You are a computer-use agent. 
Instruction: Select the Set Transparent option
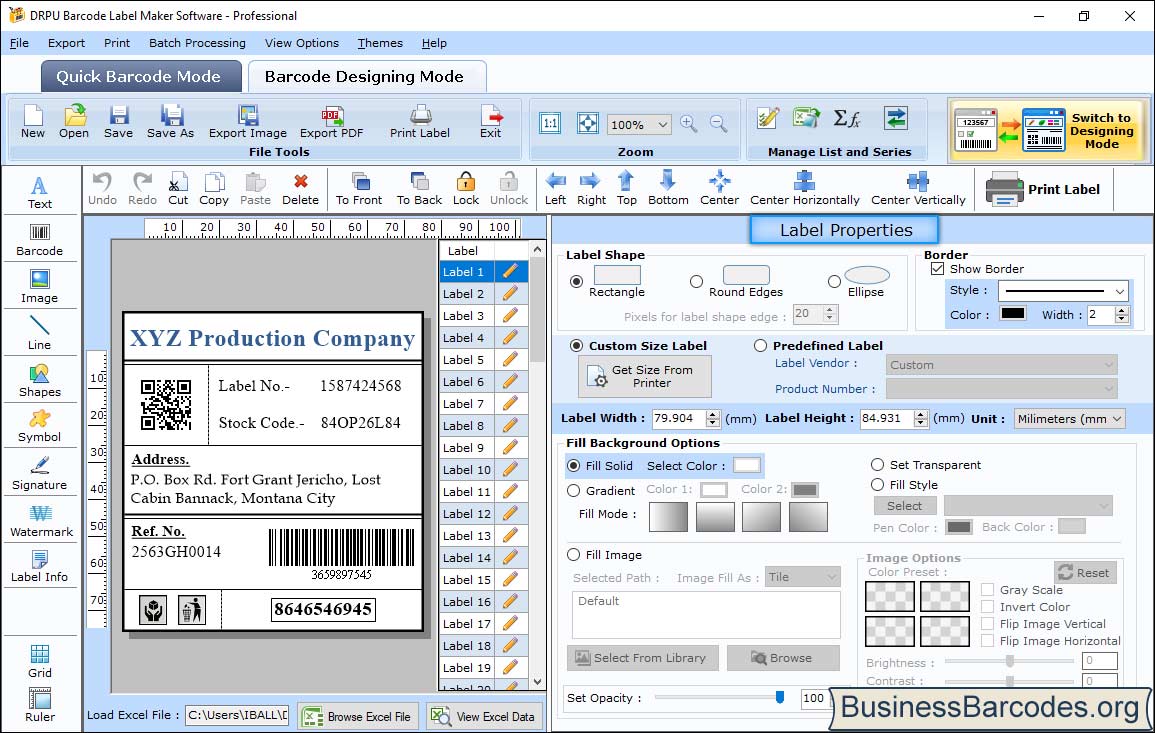click(x=877, y=465)
